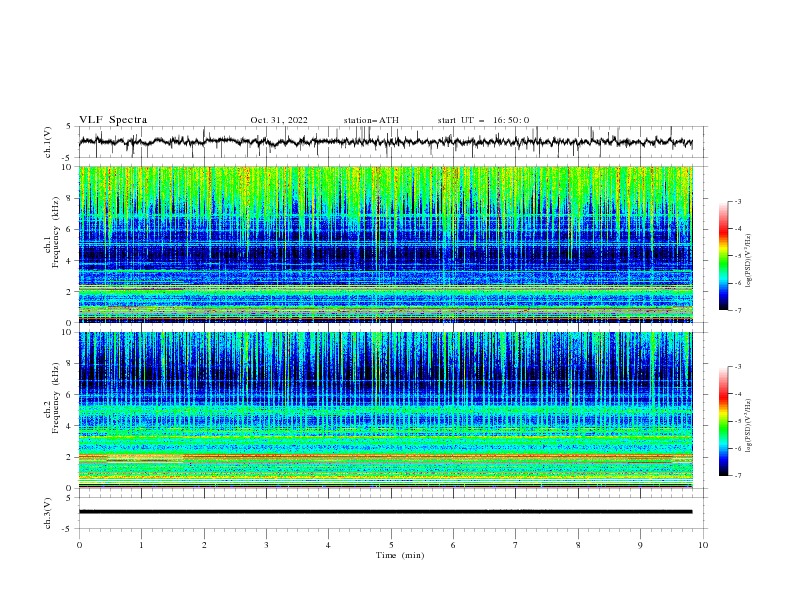Click the ch.2 "Frequency (kHz)" axis label
The height and width of the screenshot is (612, 792).
[54, 398]
